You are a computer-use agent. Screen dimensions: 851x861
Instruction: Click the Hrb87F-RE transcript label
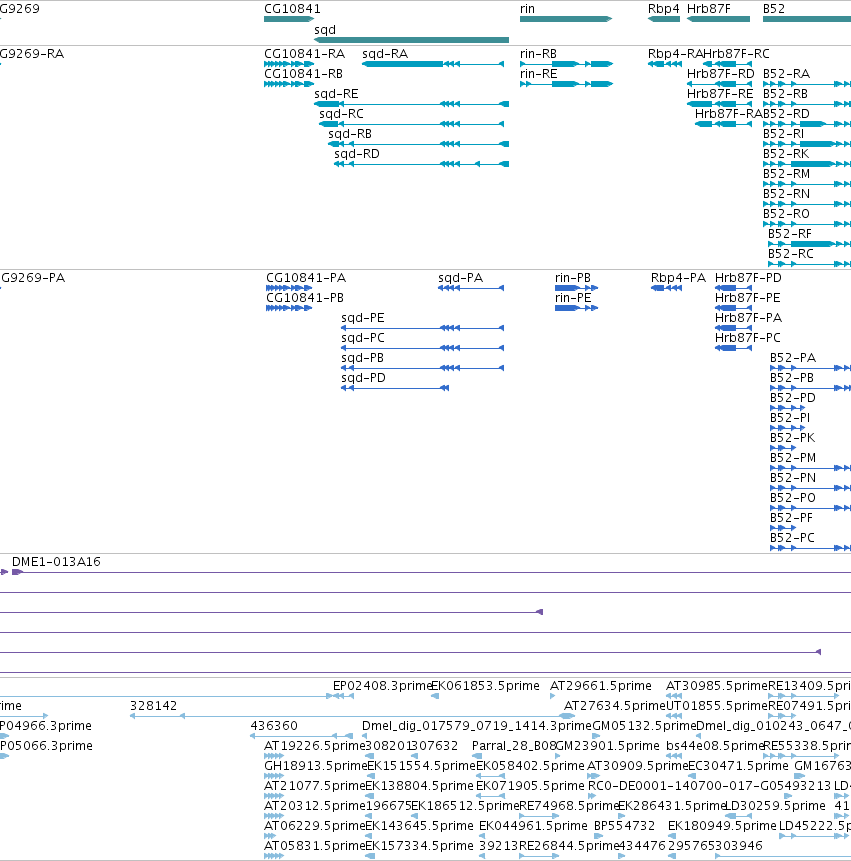(x=720, y=94)
